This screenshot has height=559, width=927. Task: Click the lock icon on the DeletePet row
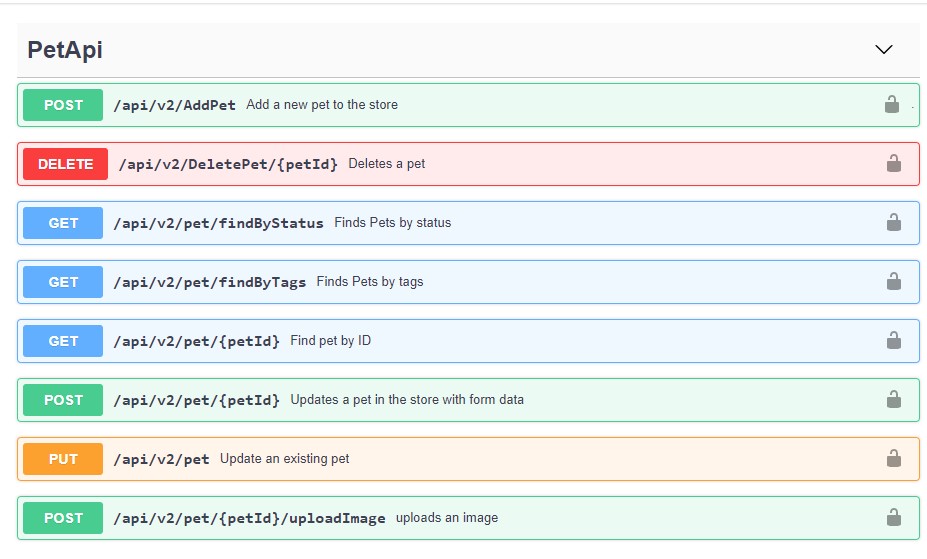pos(893,163)
